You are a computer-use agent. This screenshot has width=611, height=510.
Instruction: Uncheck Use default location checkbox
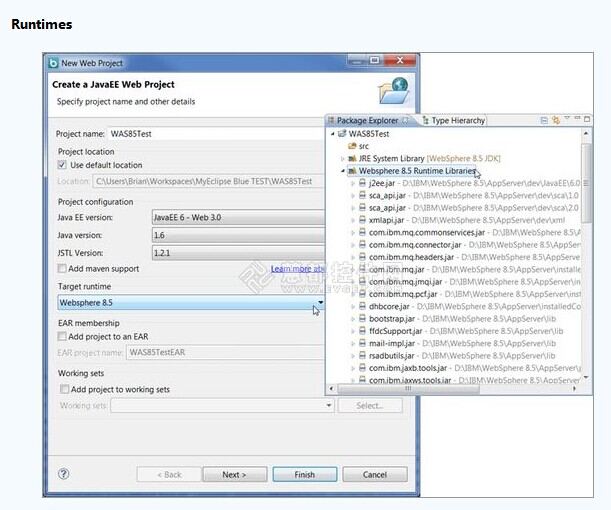tap(63, 165)
